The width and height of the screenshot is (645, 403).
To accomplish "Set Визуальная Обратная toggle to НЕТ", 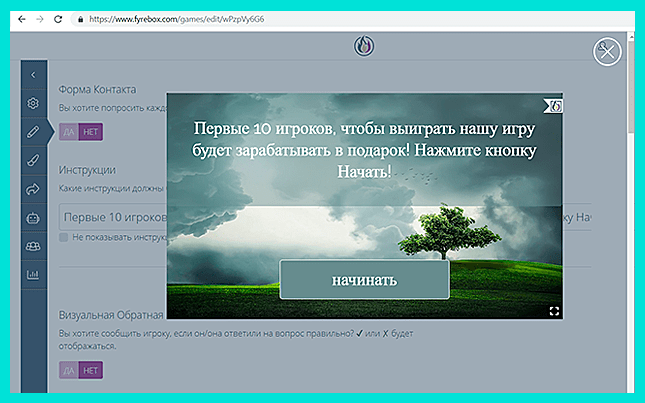I will click(x=90, y=371).
